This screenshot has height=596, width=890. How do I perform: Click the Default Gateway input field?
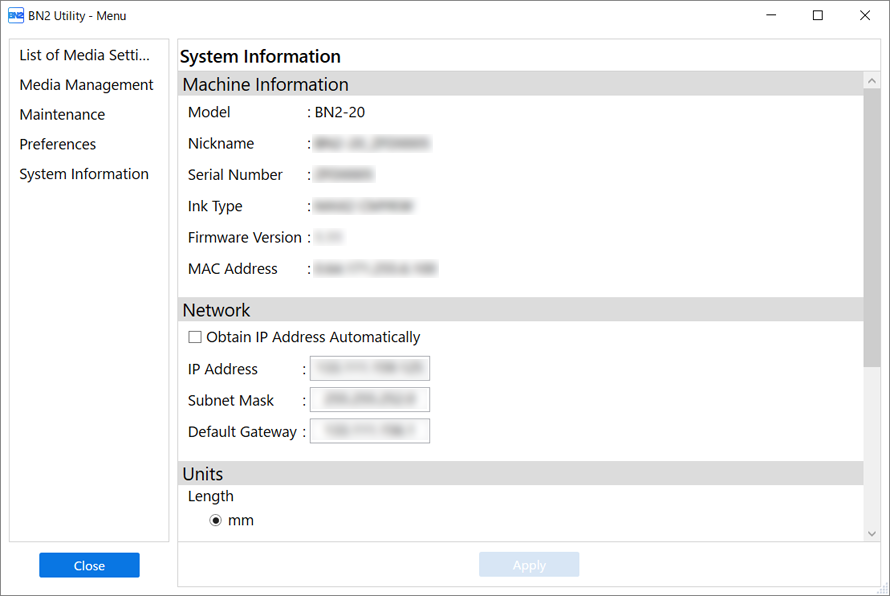(370, 431)
